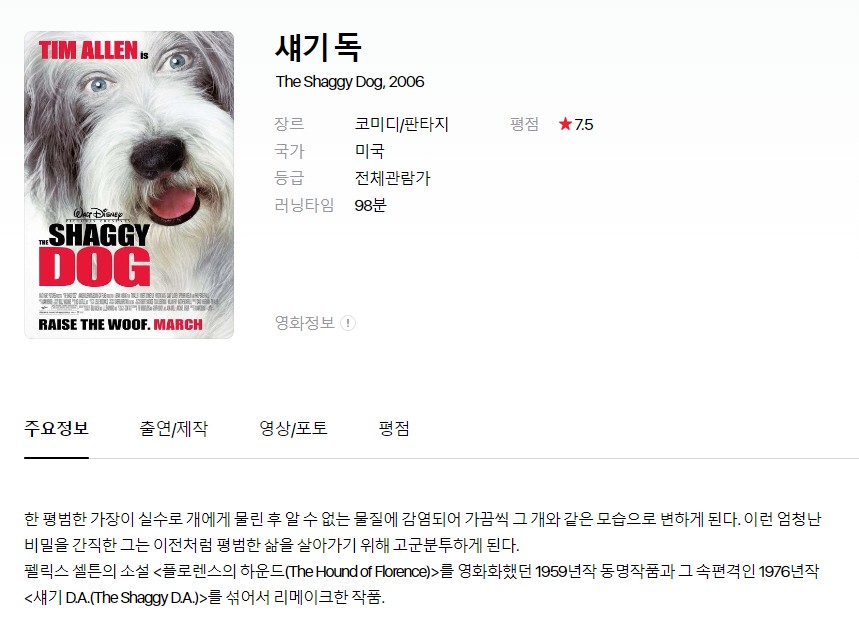Click the red star rating icon

coord(565,124)
